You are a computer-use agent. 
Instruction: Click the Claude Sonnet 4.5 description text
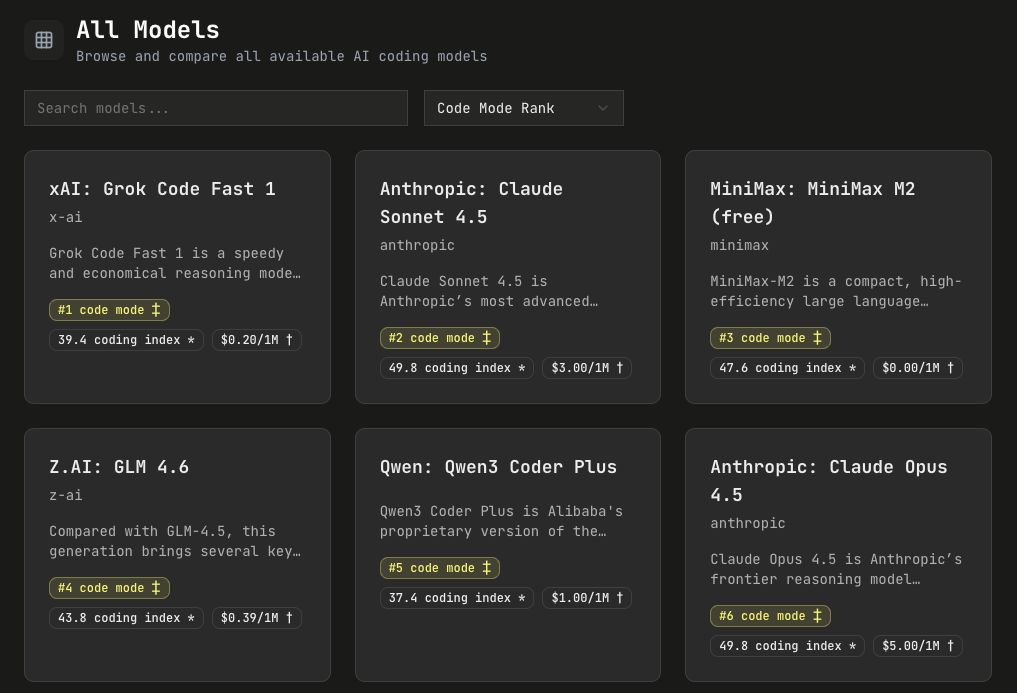coord(489,291)
